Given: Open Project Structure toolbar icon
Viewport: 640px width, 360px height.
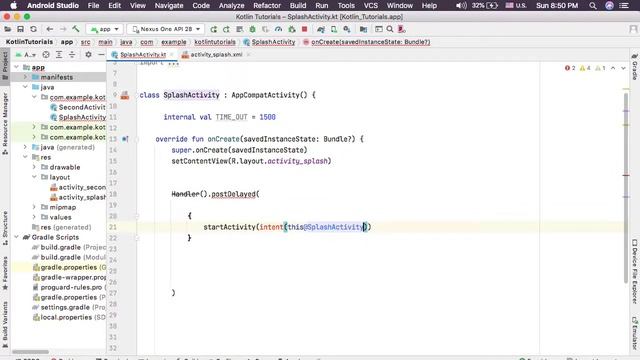Looking at the screenshot, I should [x=363, y=29].
